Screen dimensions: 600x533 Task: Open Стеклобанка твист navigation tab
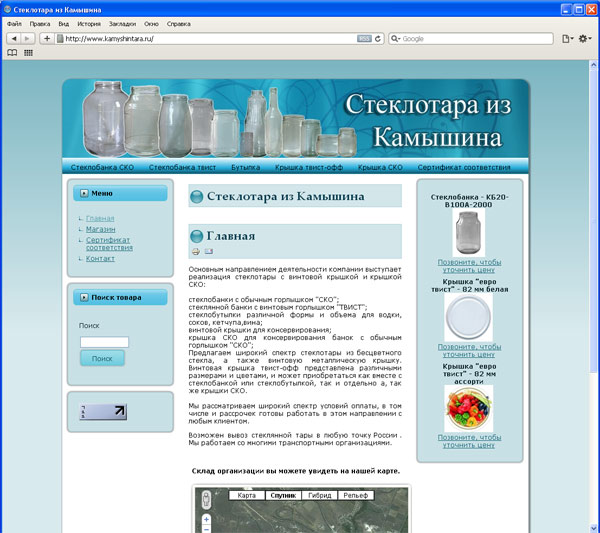(x=182, y=167)
